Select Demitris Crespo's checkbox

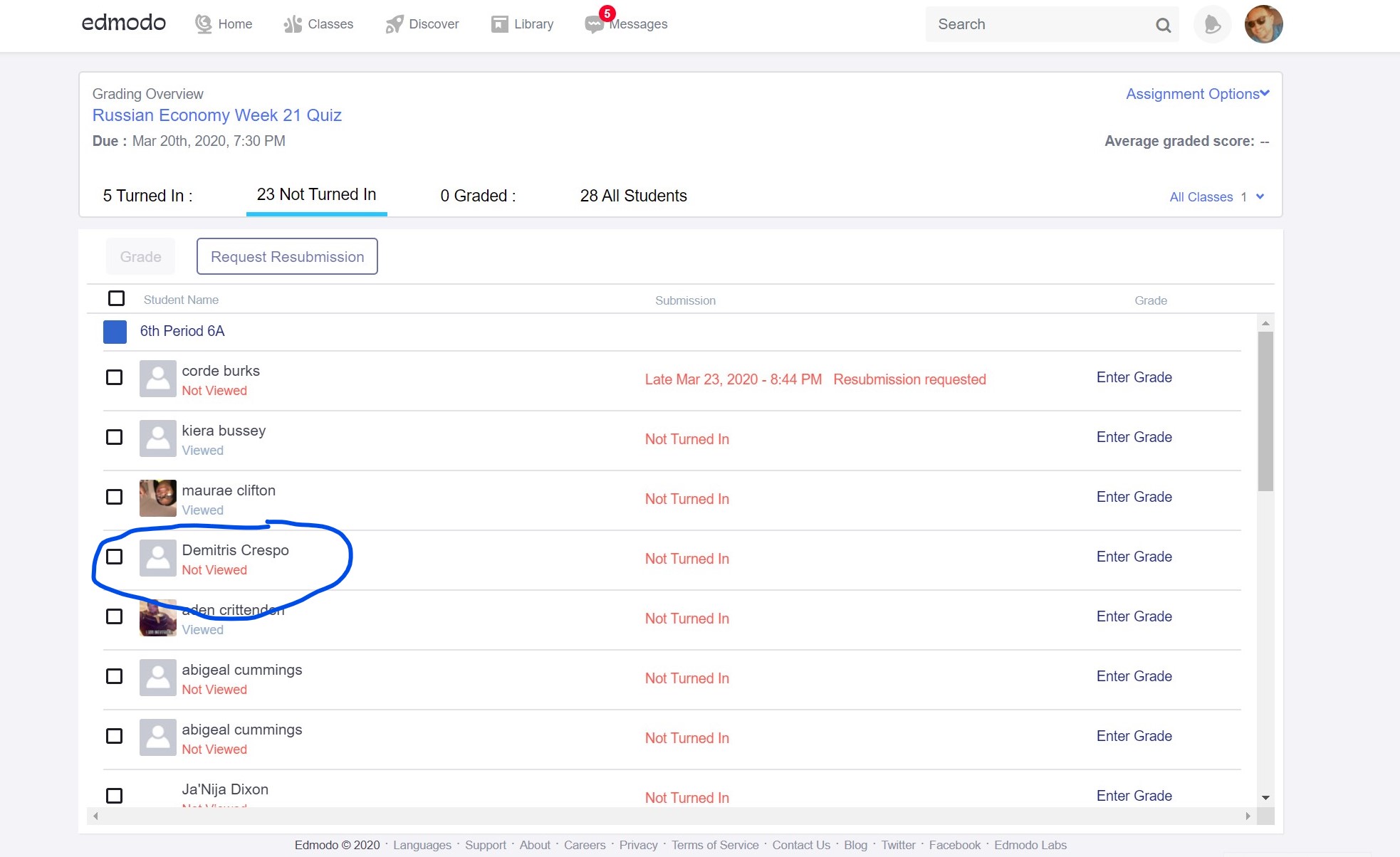point(114,557)
